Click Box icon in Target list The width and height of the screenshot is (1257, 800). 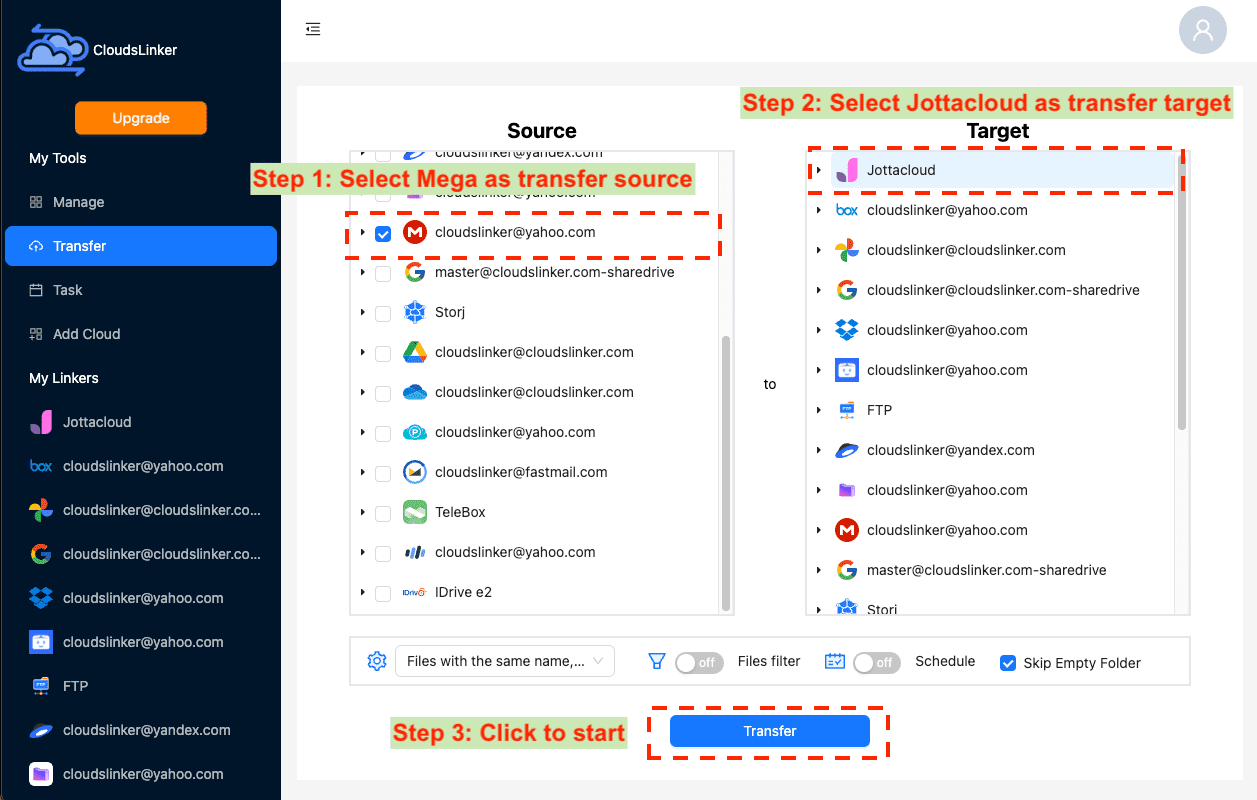(x=847, y=210)
